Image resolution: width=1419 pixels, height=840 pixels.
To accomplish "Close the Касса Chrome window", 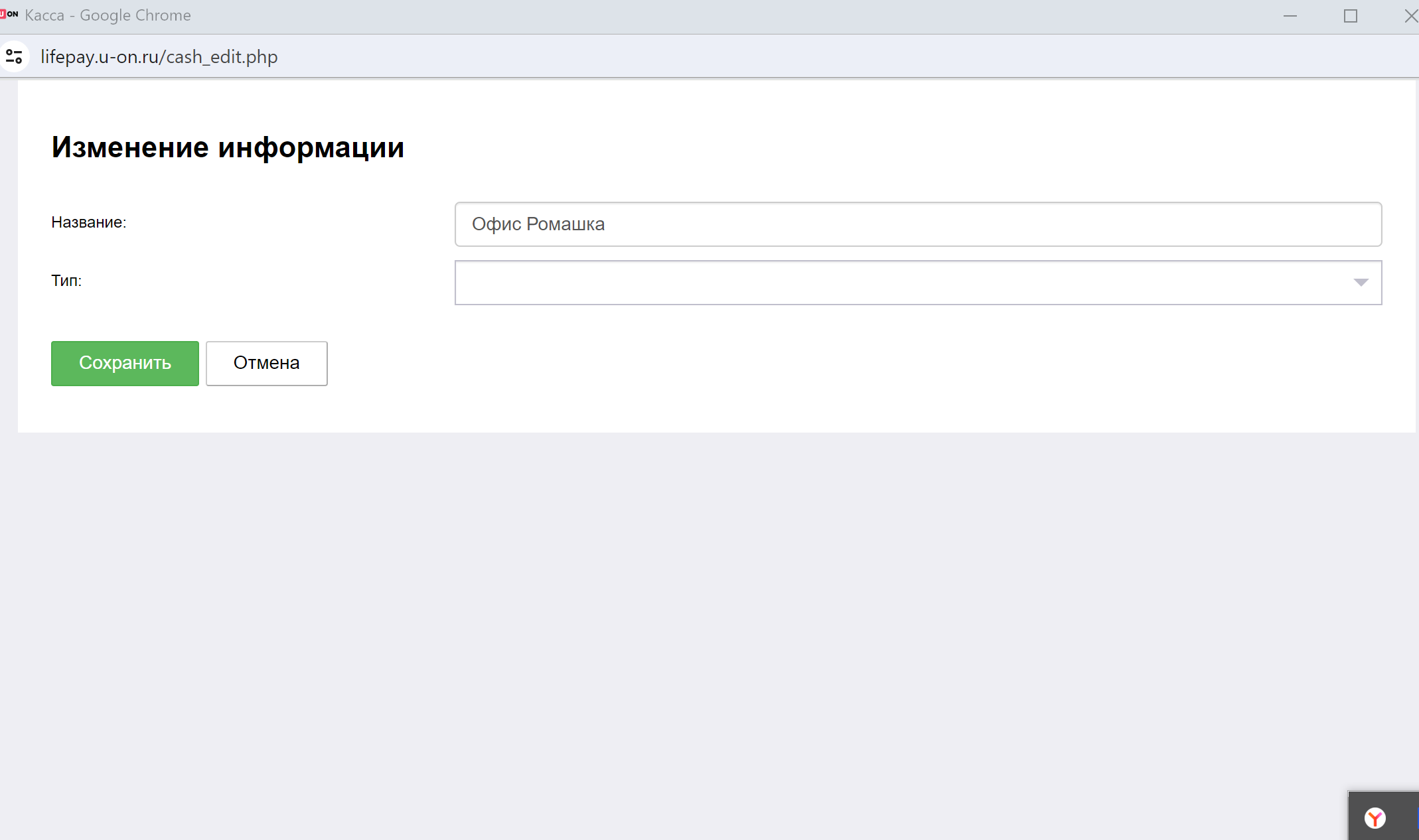I will pos(1410,16).
